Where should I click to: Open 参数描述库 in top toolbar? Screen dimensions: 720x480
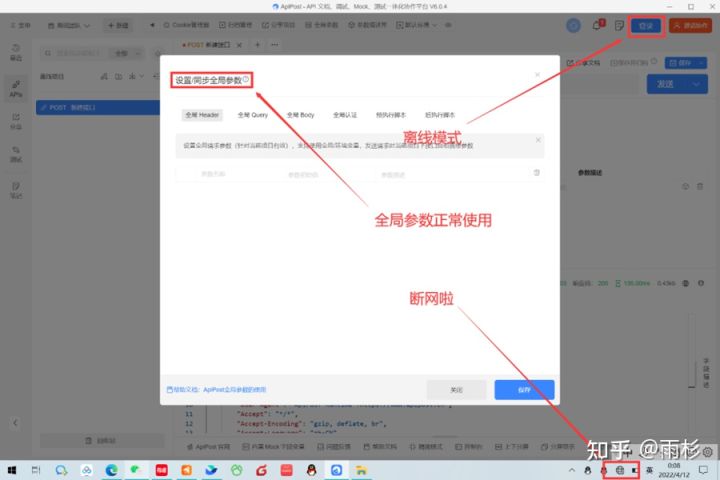click(x=367, y=25)
